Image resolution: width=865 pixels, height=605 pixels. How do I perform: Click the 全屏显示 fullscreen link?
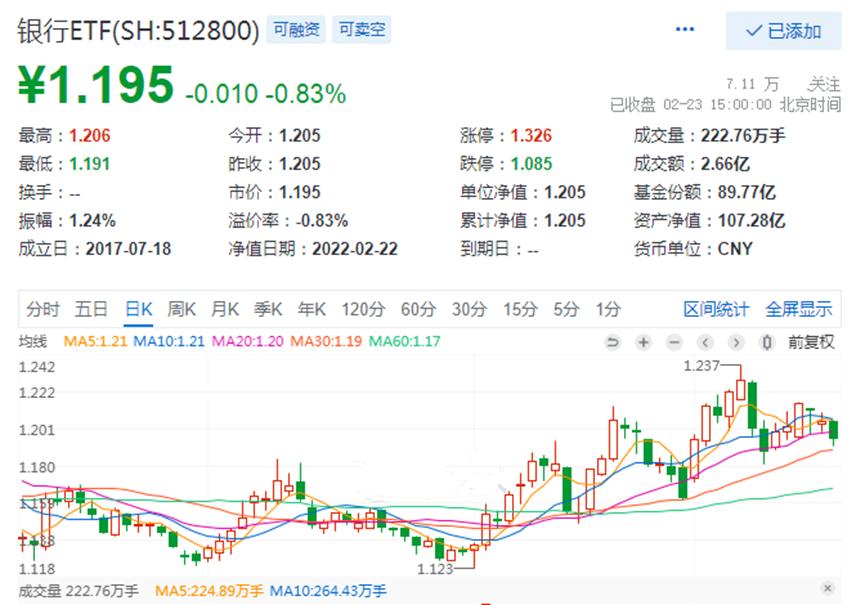pyautogui.click(x=799, y=309)
